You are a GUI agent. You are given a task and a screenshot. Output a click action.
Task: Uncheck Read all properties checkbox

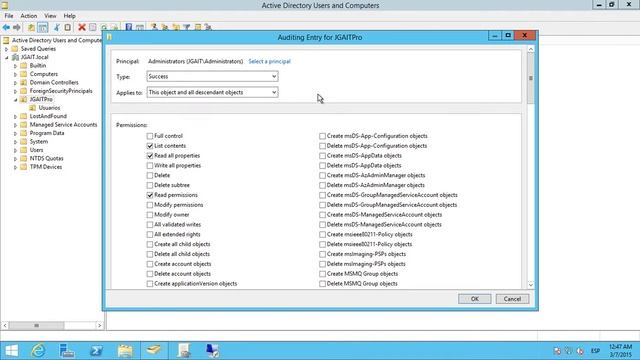pyautogui.click(x=150, y=156)
